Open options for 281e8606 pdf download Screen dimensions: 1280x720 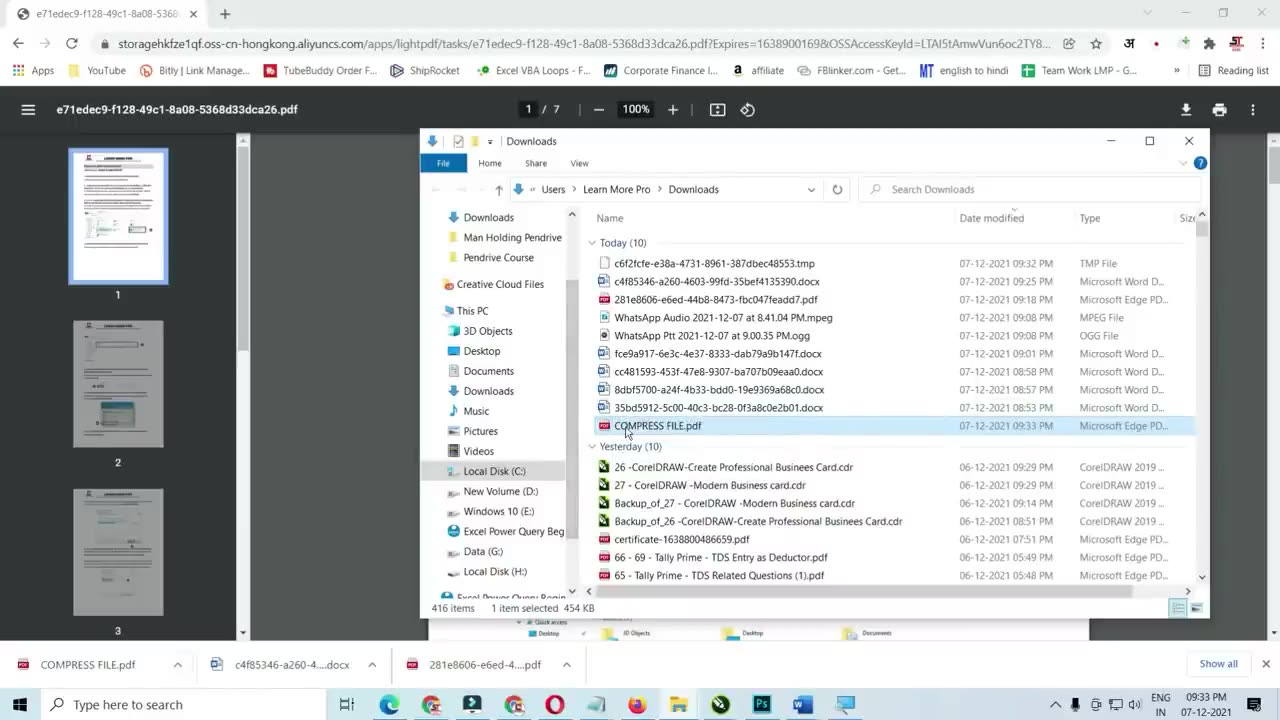pyautogui.click(x=566, y=664)
